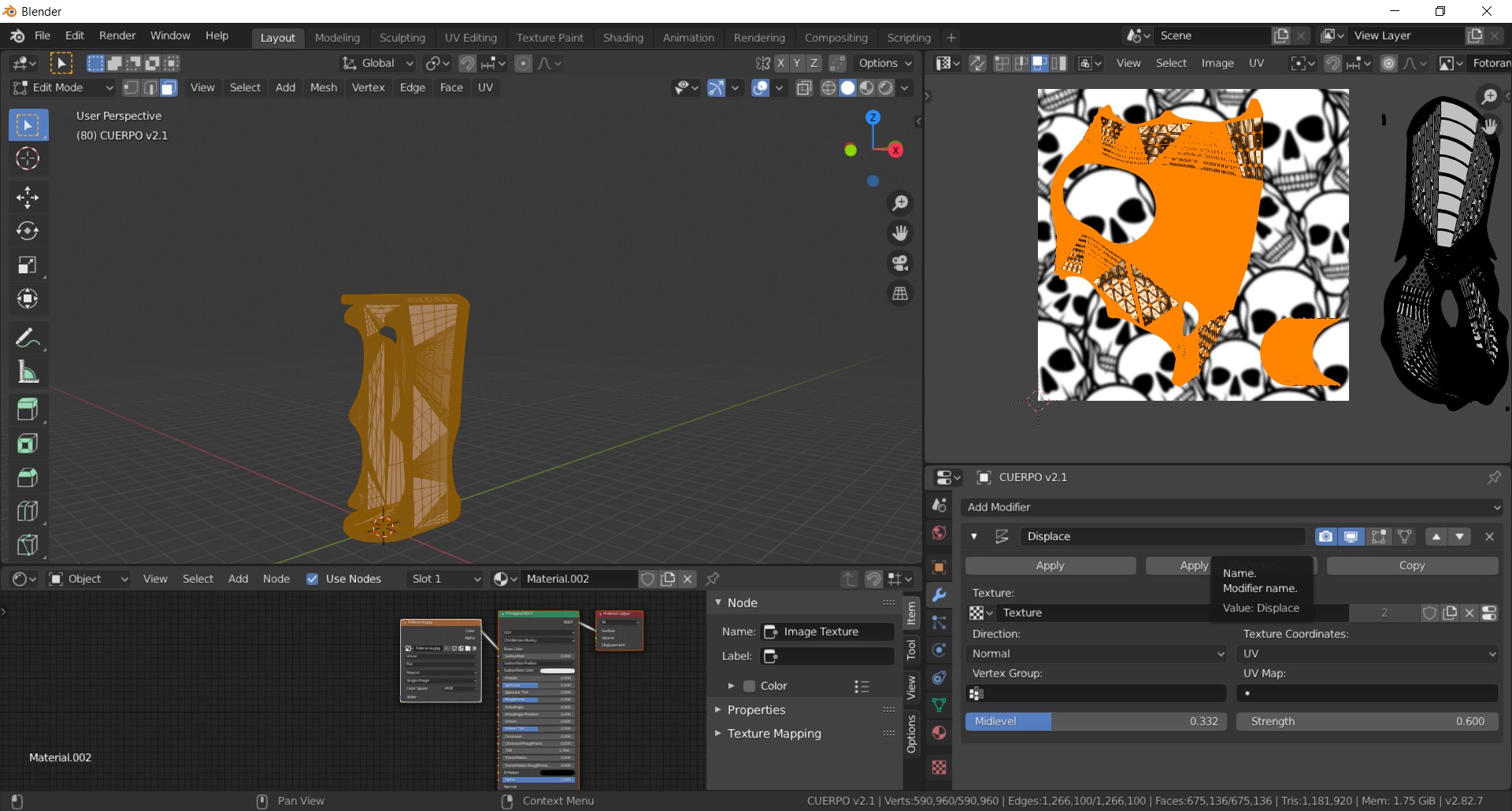Enable X axis mirror toggle

tap(780, 63)
